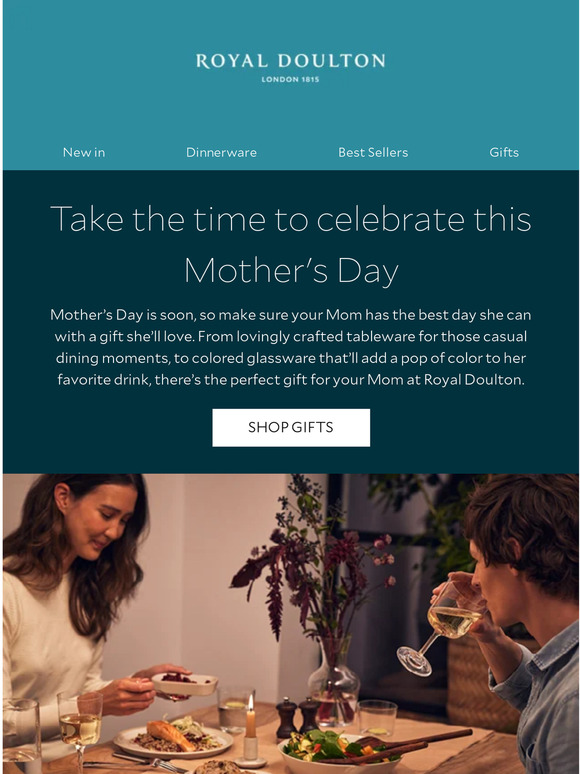Click the empty tumbler near the vase
This screenshot has width=580, height=774.
378,718
